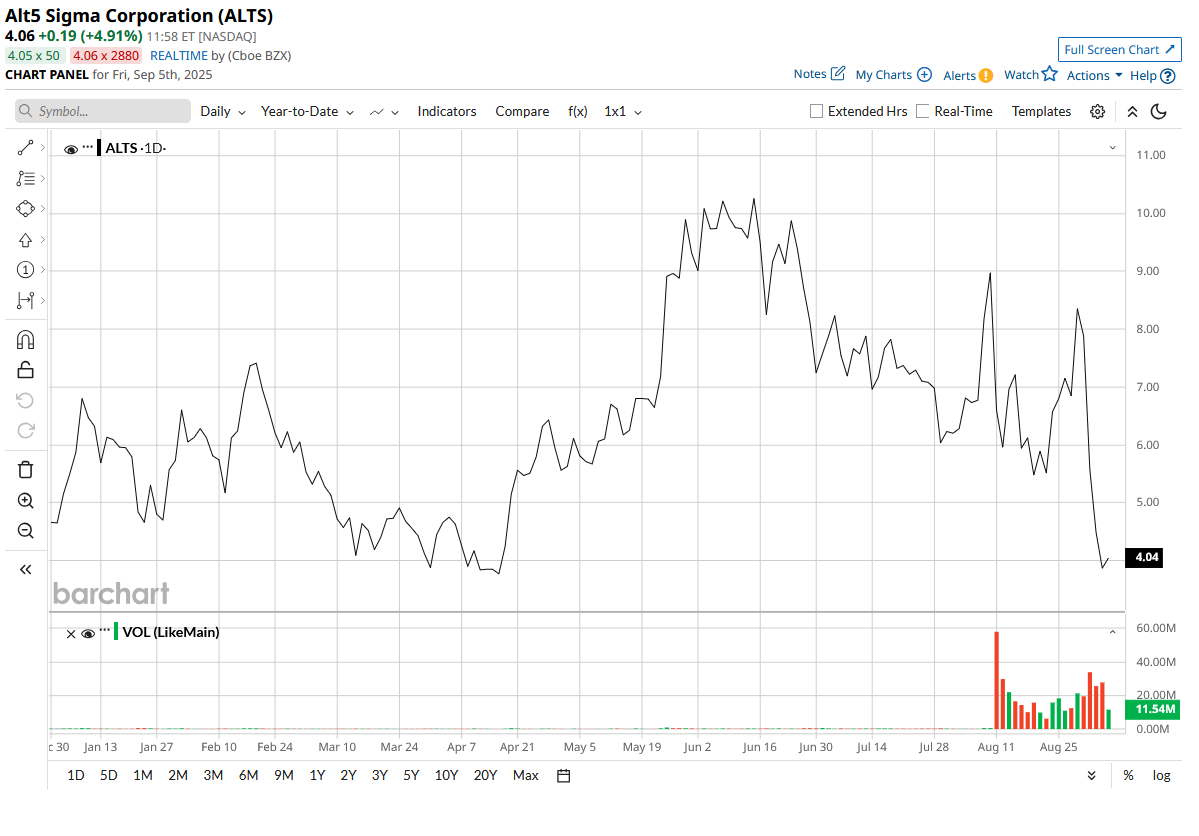The image size is (1199, 836).
Task: Click the Full Screen Chart button
Action: 1119,50
